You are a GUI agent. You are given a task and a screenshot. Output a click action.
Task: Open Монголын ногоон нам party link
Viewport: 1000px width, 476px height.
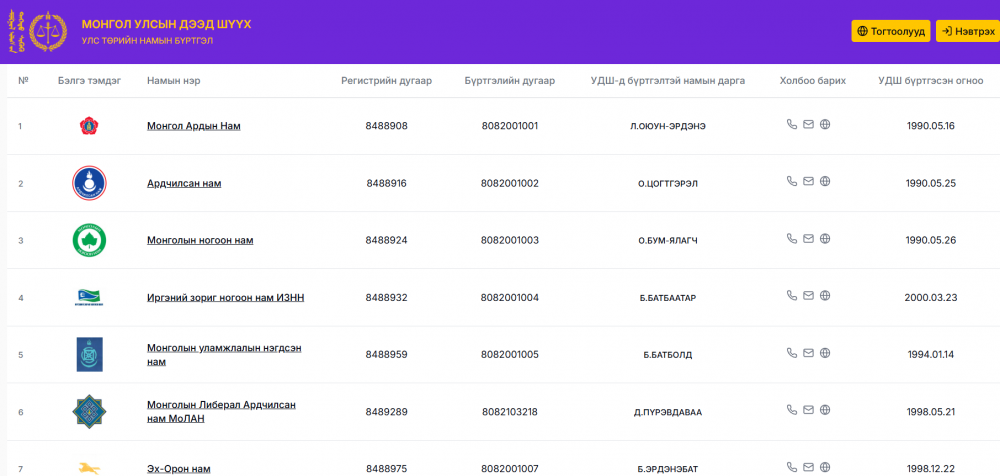(200, 240)
